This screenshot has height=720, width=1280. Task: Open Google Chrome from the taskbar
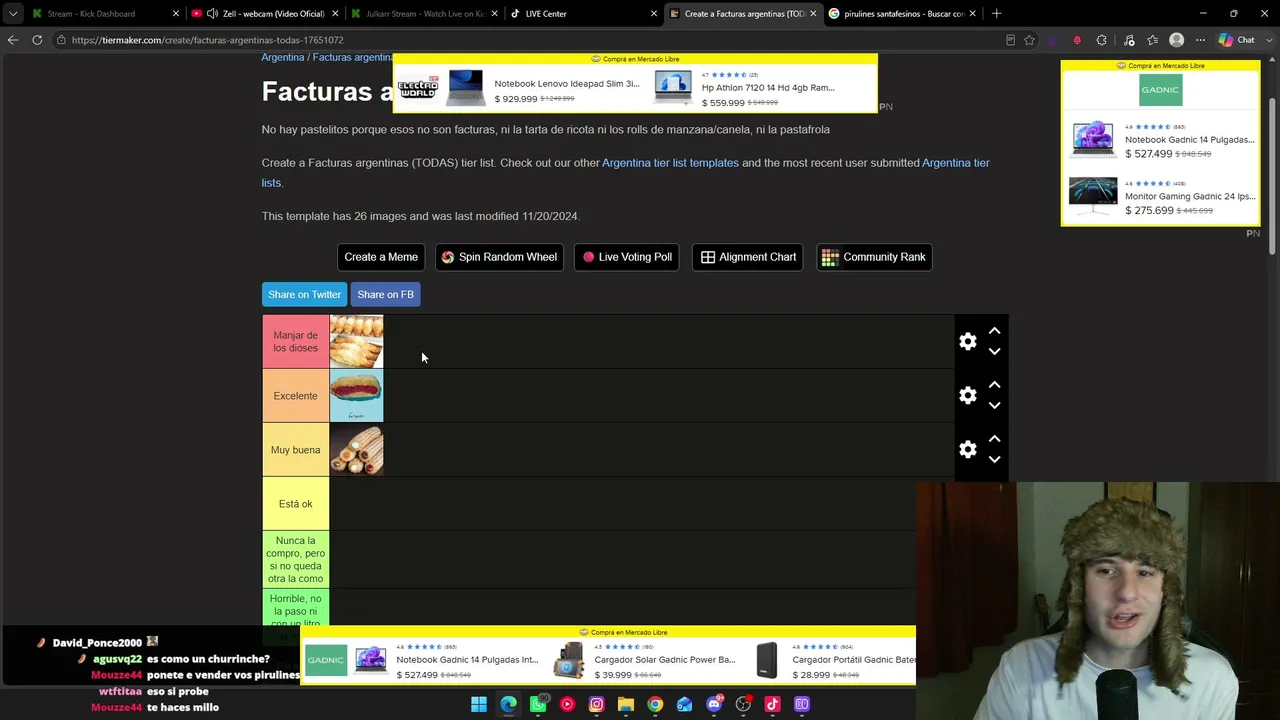[x=655, y=704]
